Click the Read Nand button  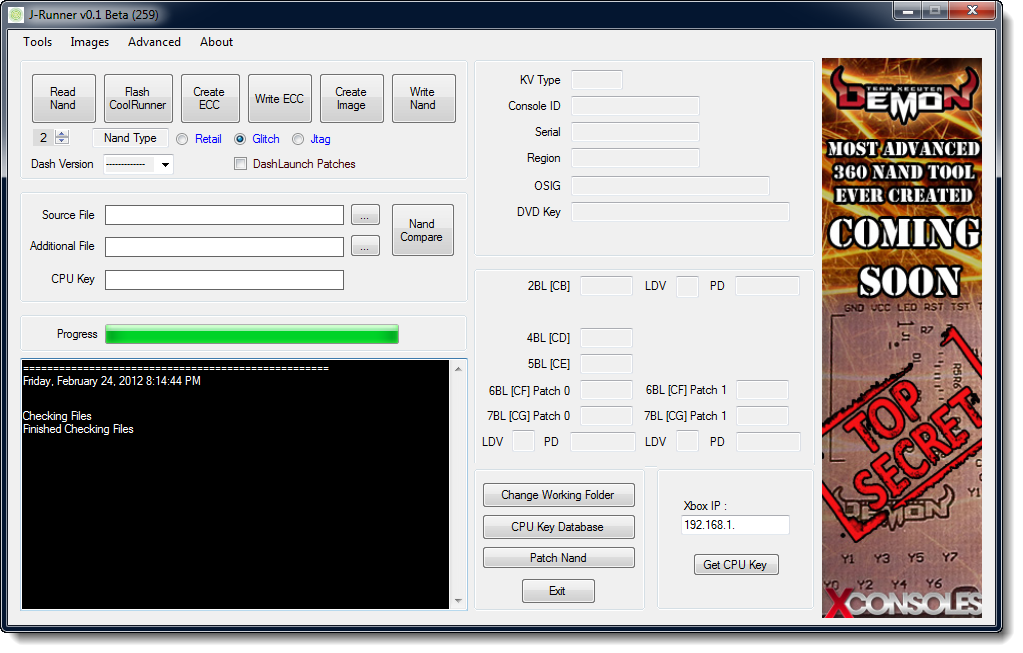63,99
